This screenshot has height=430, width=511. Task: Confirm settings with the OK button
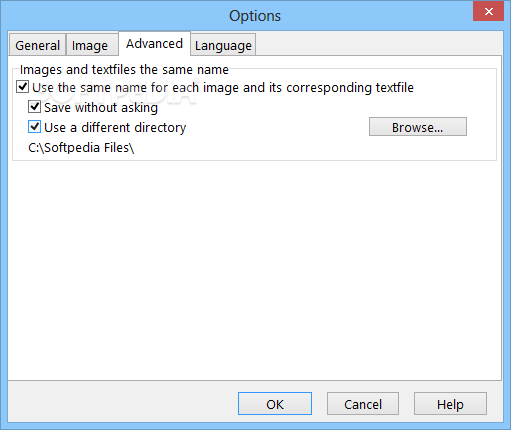(275, 404)
